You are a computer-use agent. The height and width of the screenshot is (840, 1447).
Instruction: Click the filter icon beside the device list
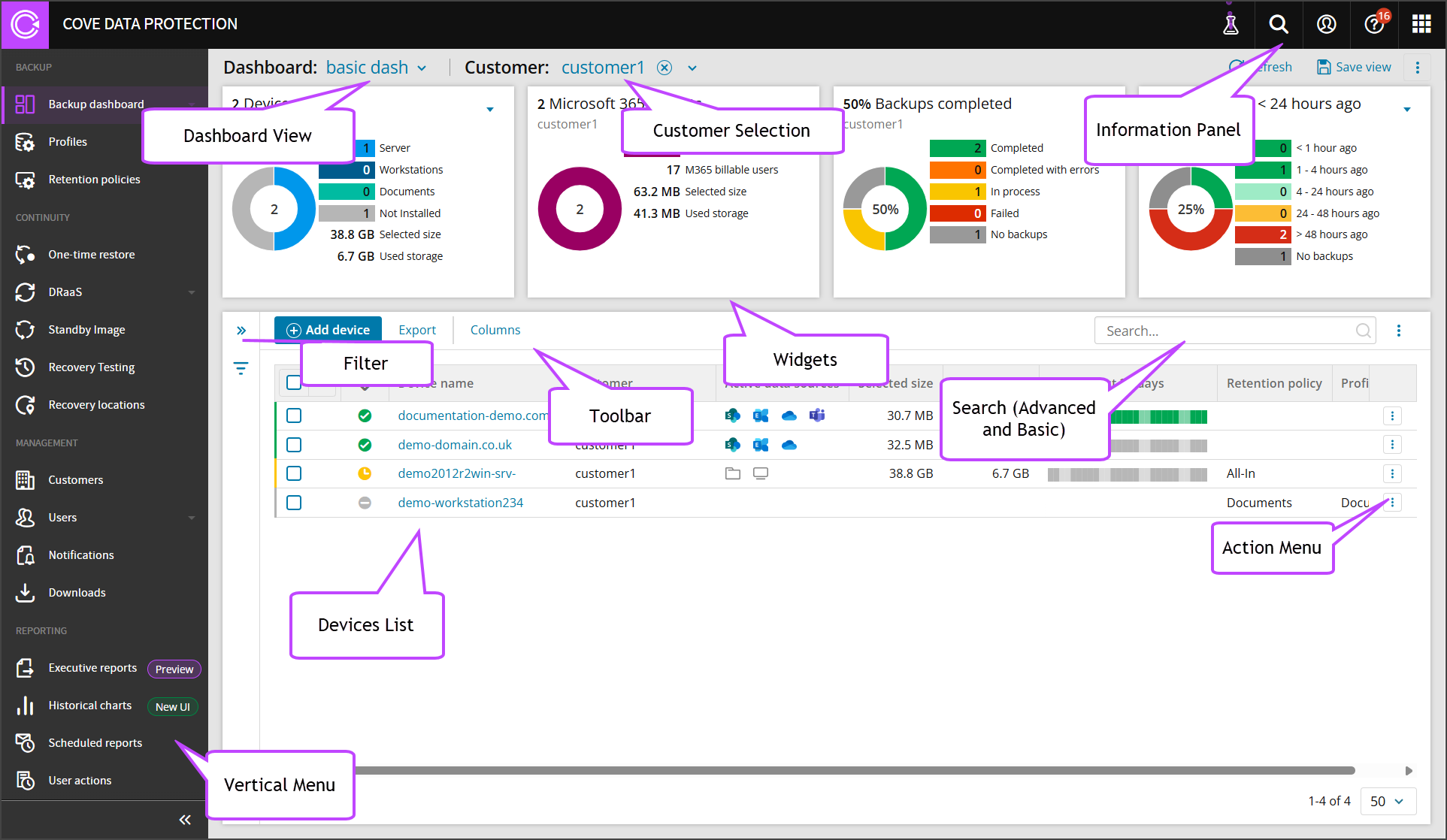[x=241, y=368]
